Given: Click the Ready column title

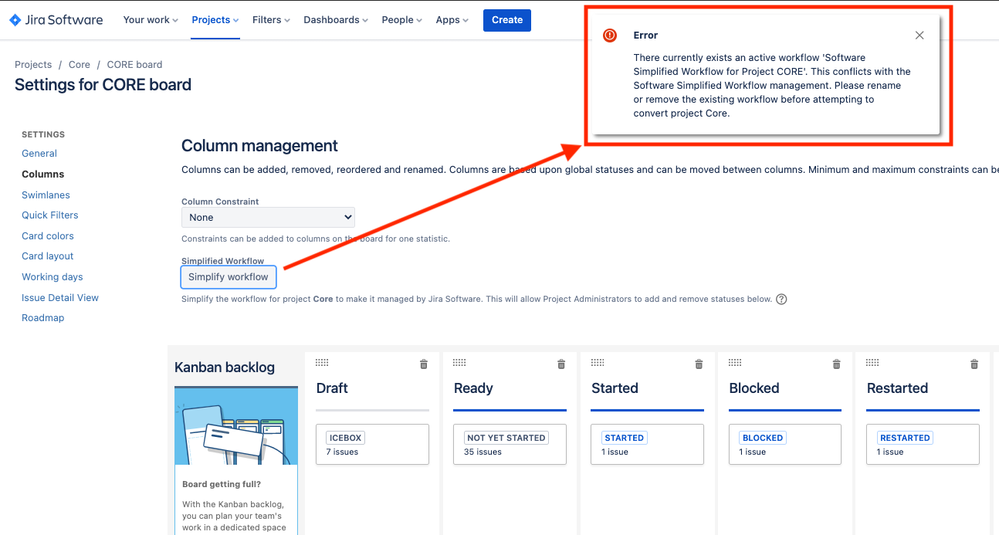Looking at the screenshot, I should [x=473, y=388].
